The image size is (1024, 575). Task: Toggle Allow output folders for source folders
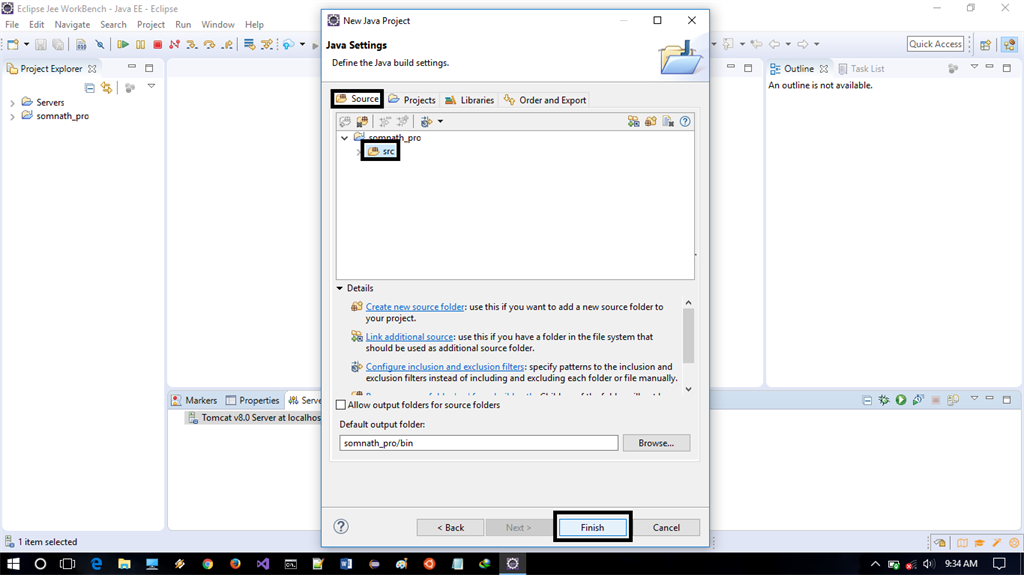point(341,405)
